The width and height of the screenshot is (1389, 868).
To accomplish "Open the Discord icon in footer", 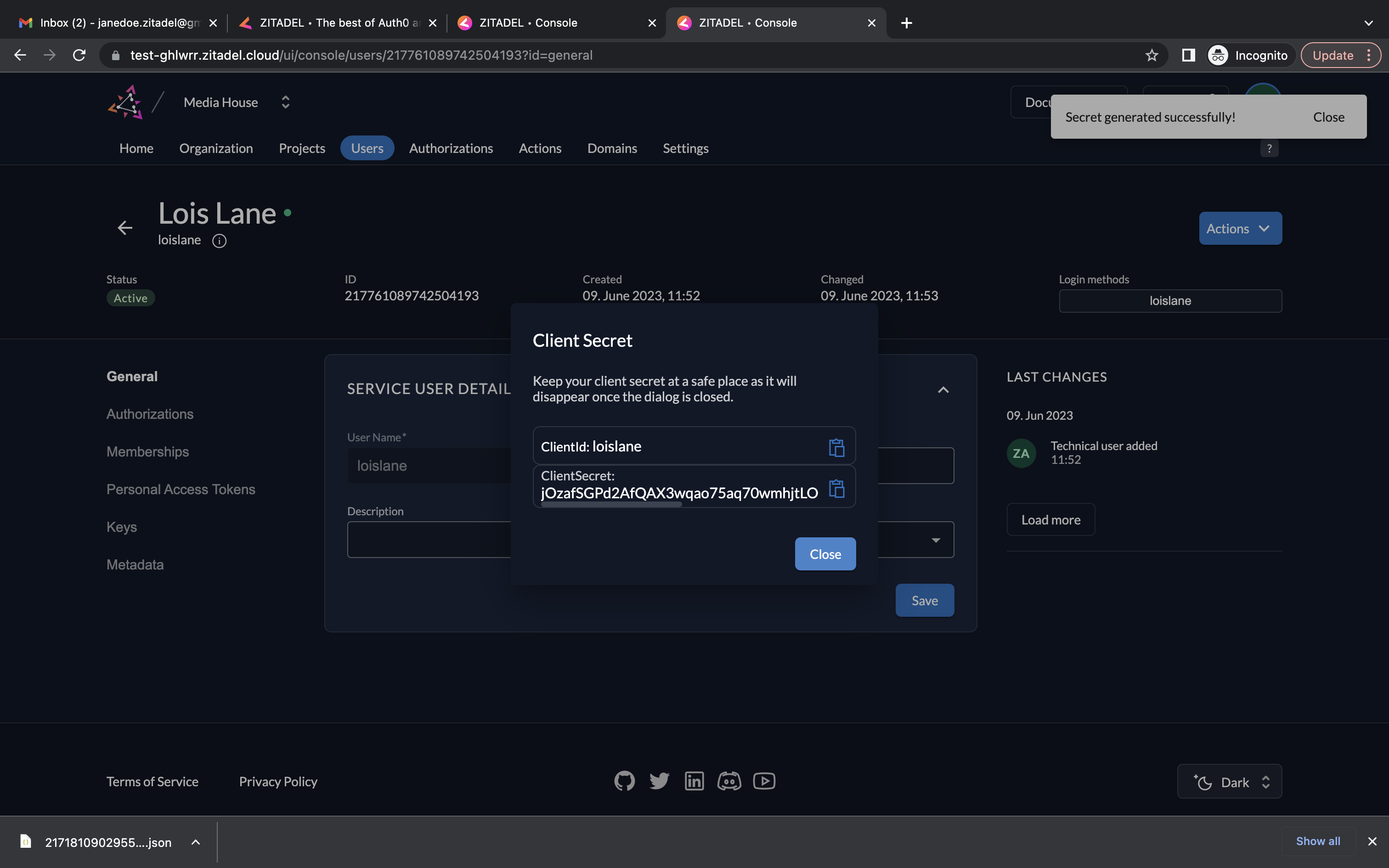I will 729,781.
